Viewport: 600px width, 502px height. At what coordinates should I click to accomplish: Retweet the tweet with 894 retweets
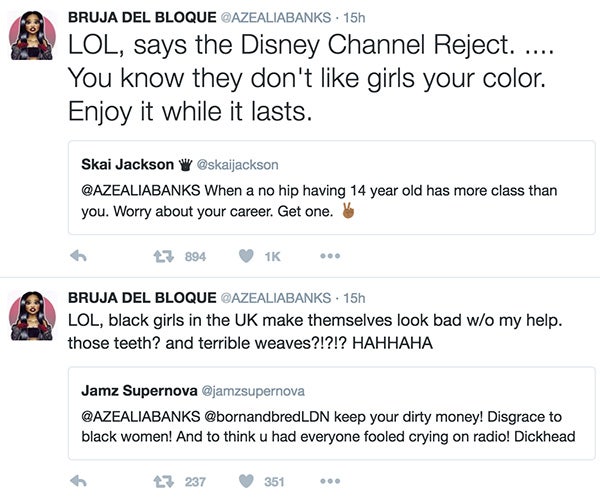pos(158,257)
